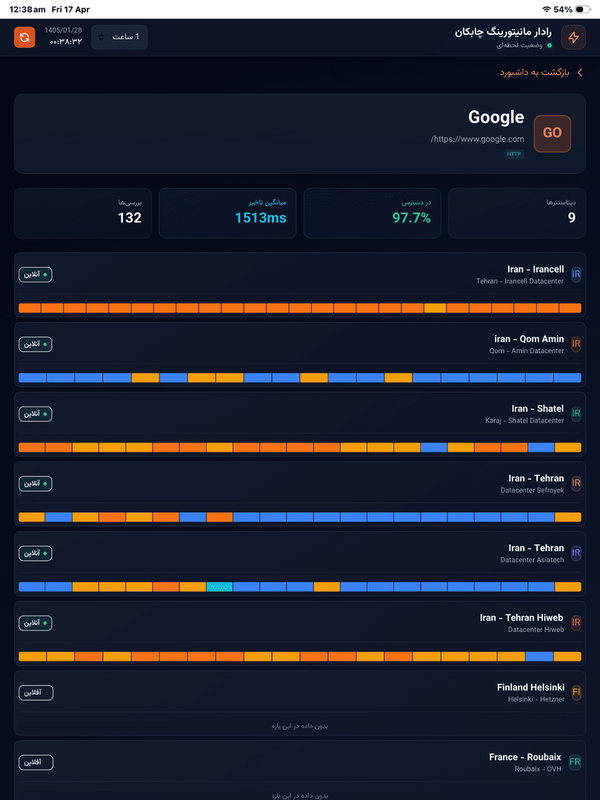The image size is (600, 800).
Task: Open the https://www.google.com URL link
Action: [x=478, y=139]
